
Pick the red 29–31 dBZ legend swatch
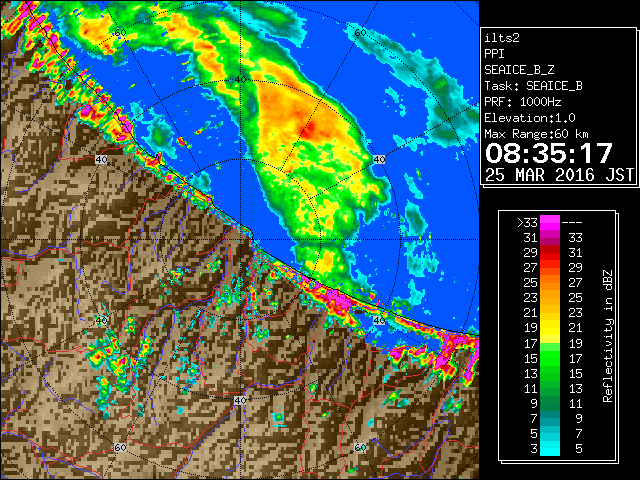(550, 253)
